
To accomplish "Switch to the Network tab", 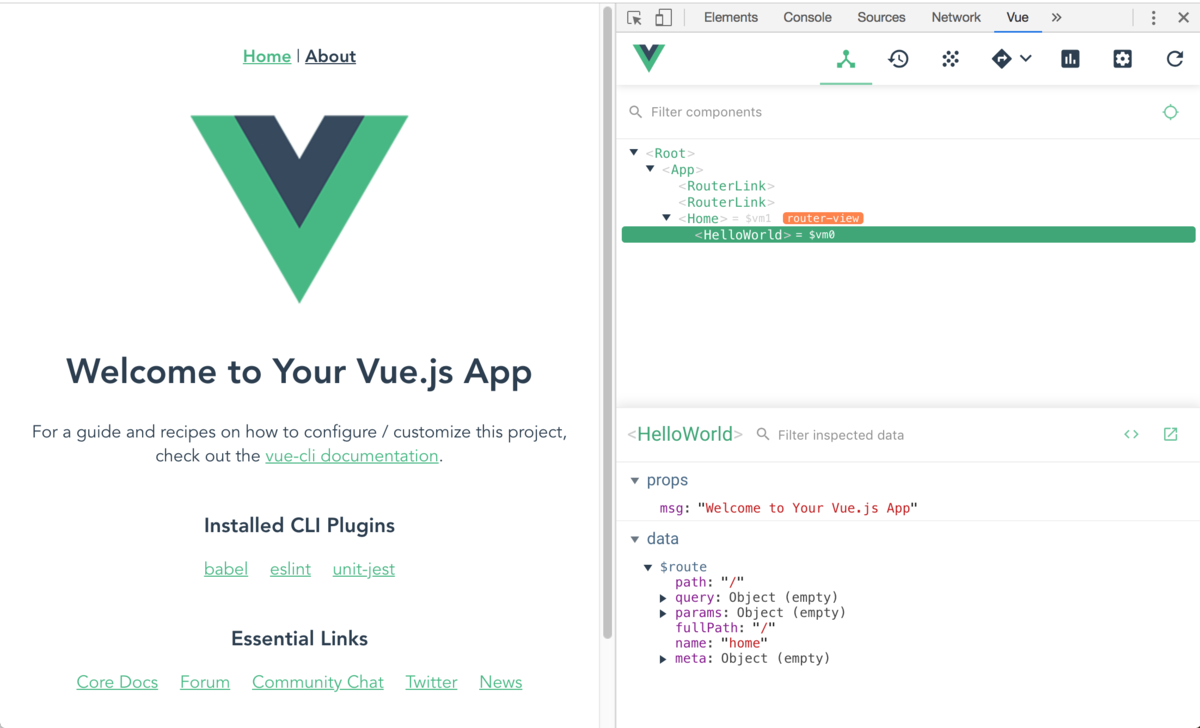I will (956, 18).
